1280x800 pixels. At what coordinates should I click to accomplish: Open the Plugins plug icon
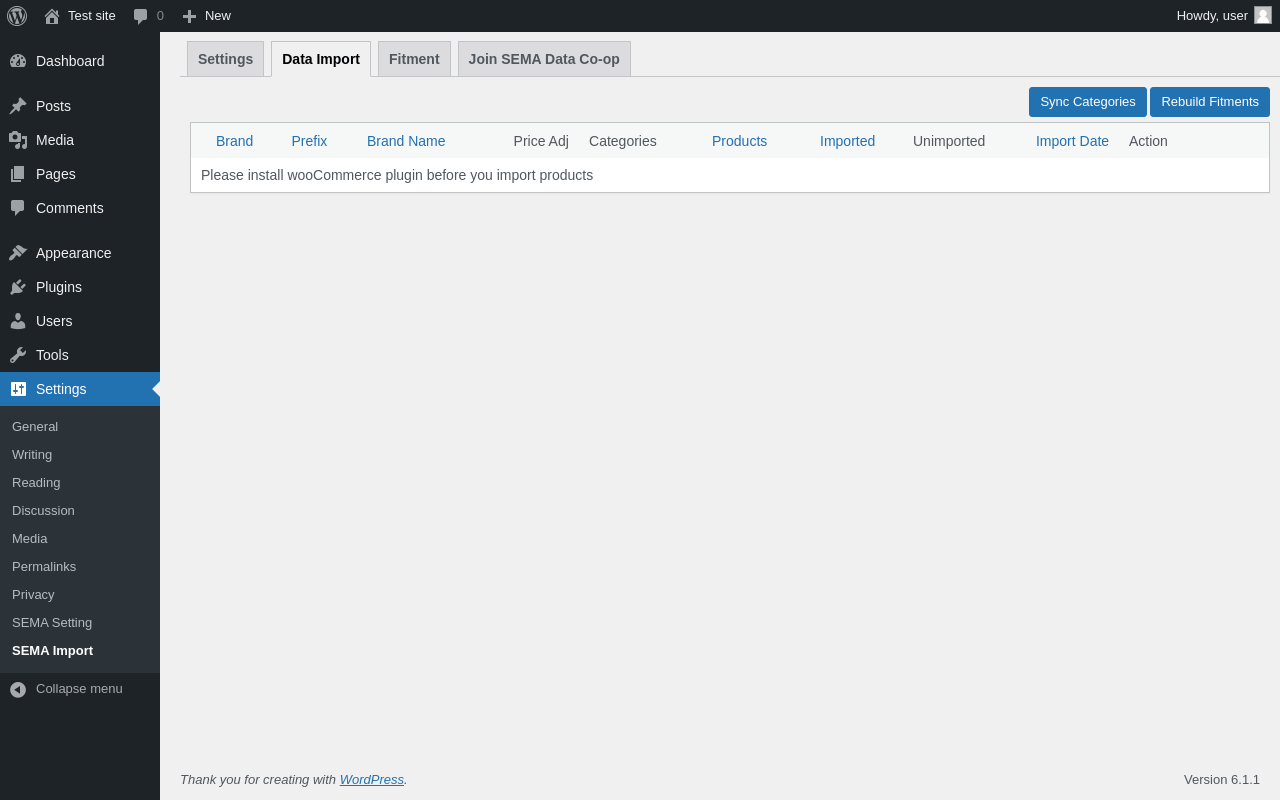[18, 287]
